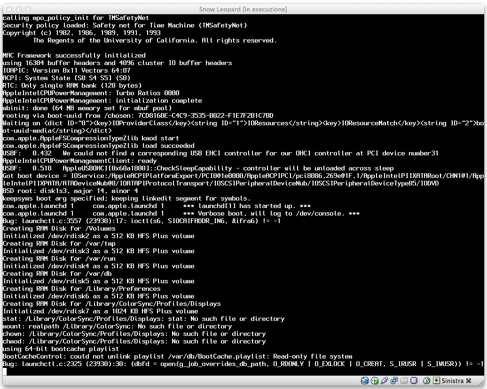Close the Snow Leopard VM window

click(x=10, y=9)
